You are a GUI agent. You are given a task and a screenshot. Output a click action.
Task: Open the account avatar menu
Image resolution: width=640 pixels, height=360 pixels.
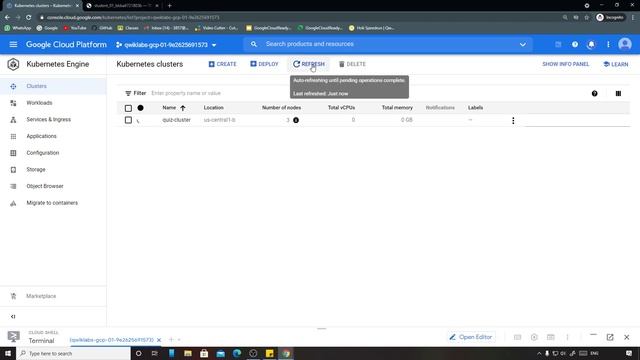pyautogui.click(x=624, y=44)
